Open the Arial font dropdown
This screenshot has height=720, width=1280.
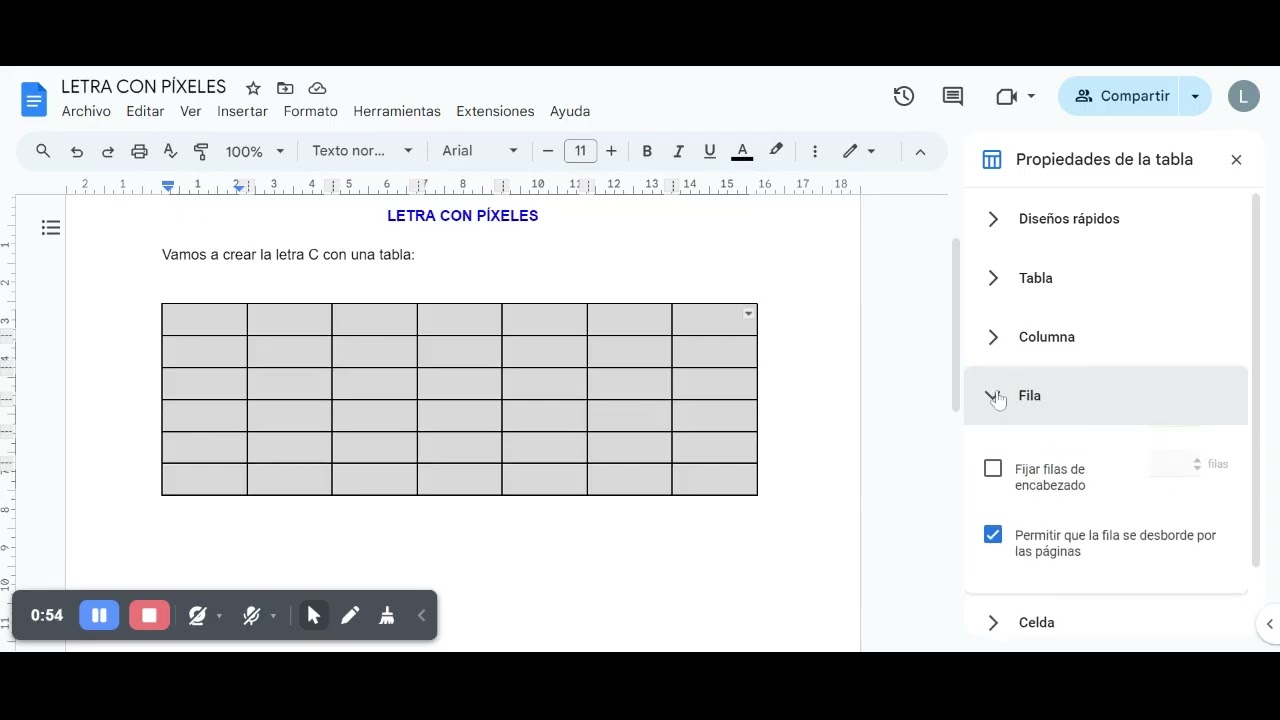tap(481, 151)
